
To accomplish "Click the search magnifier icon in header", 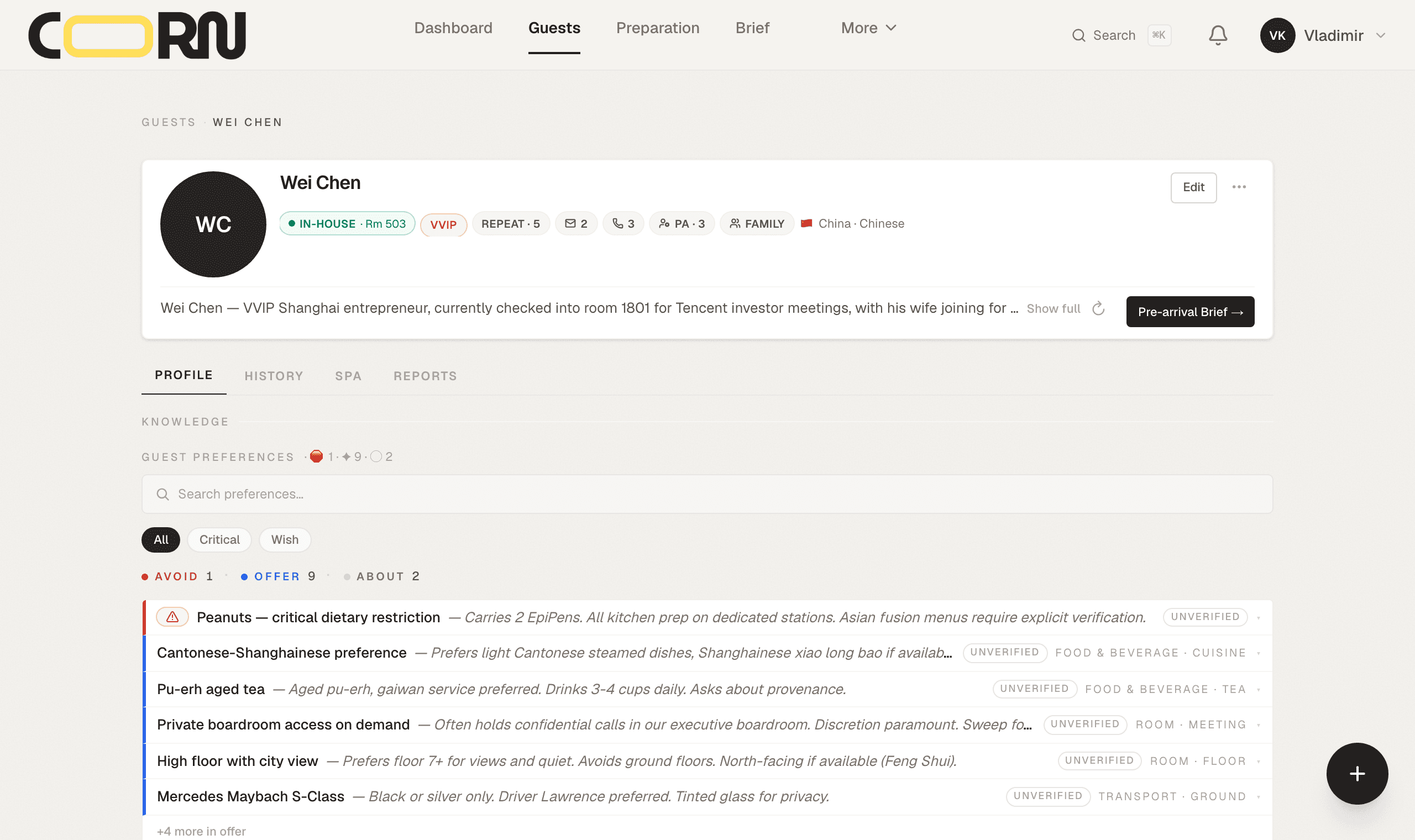I will 1078,35.
